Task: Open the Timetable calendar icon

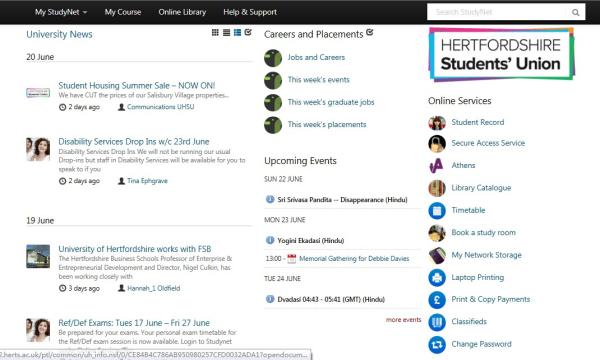Action: tap(437, 210)
